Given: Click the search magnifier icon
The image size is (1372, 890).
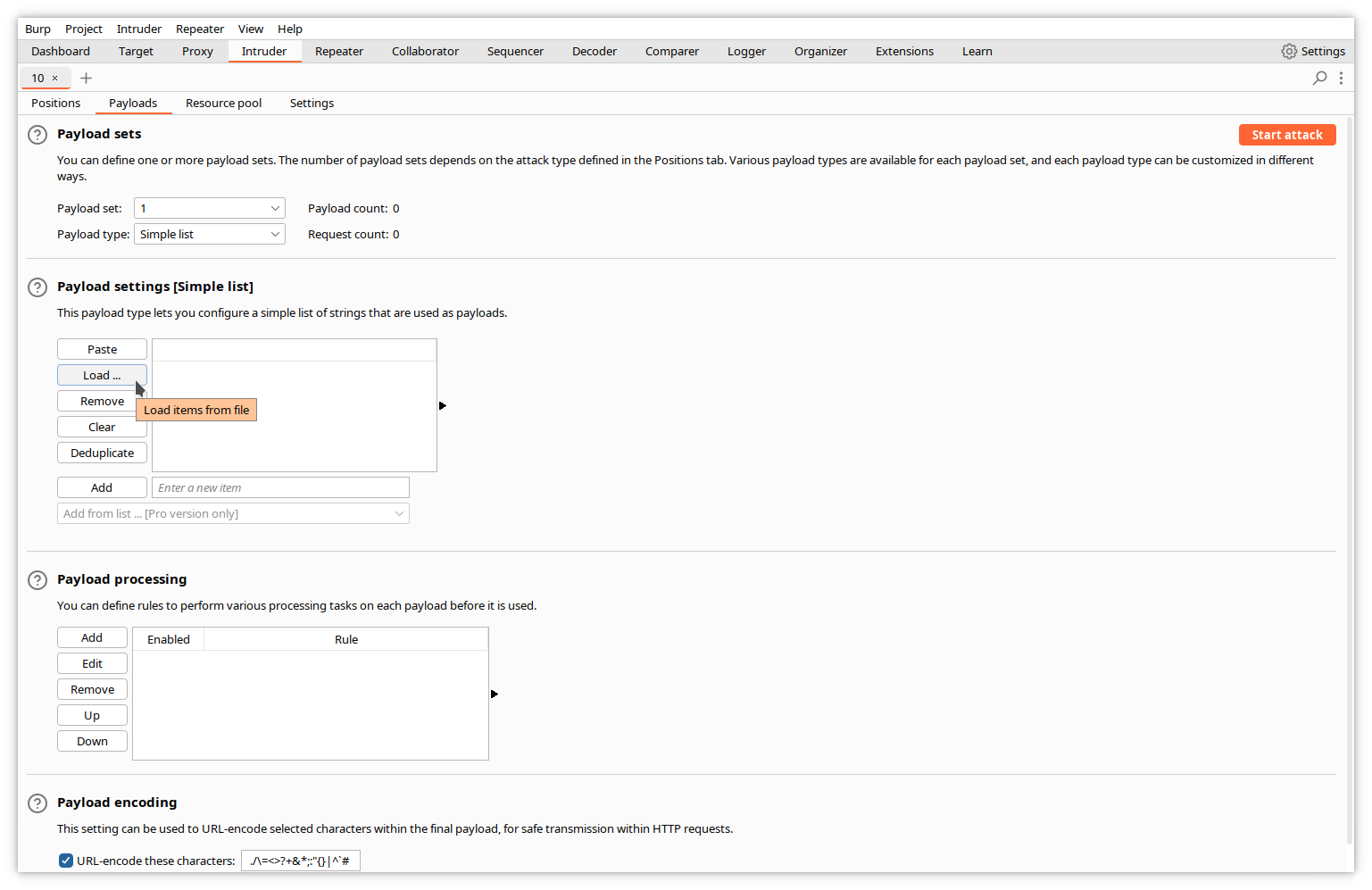Looking at the screenshot, I should pyautogui.click(x=1319, y=79).
